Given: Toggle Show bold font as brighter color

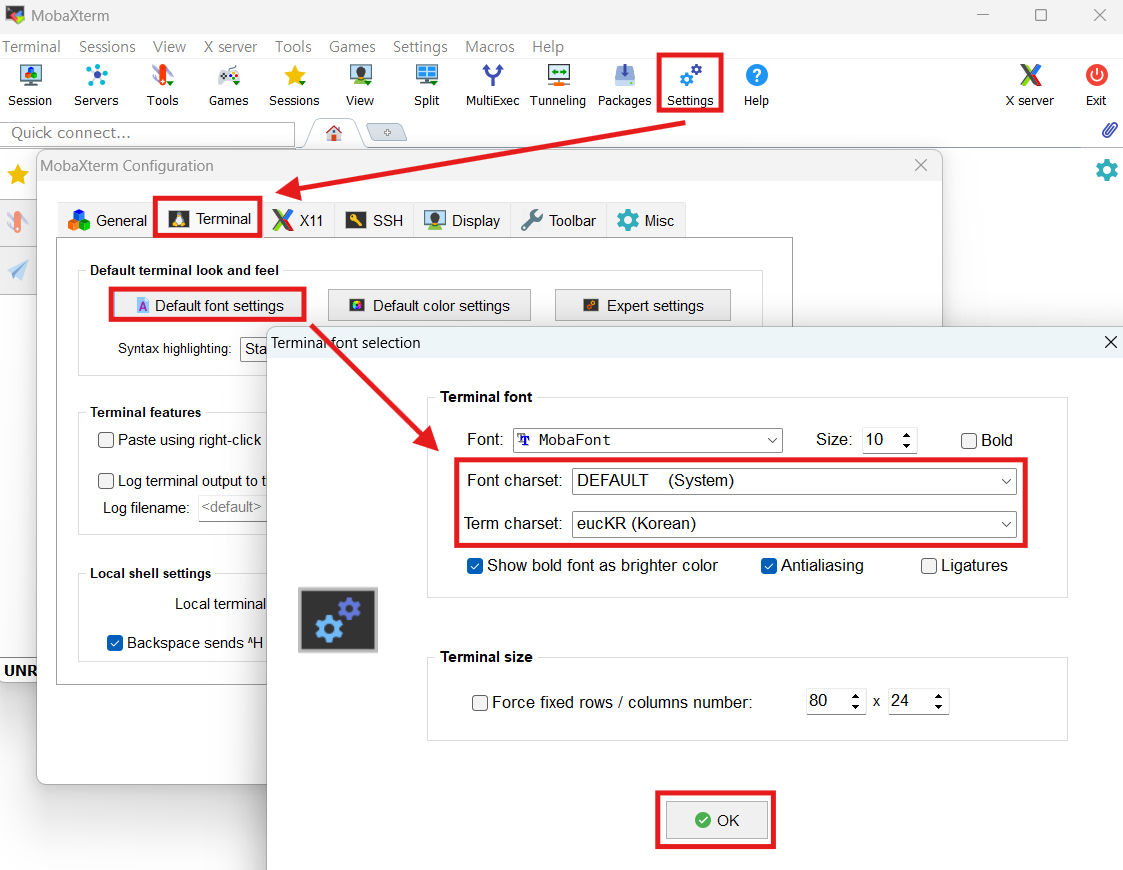Looking at the screenshot, I should click(475, 566).
